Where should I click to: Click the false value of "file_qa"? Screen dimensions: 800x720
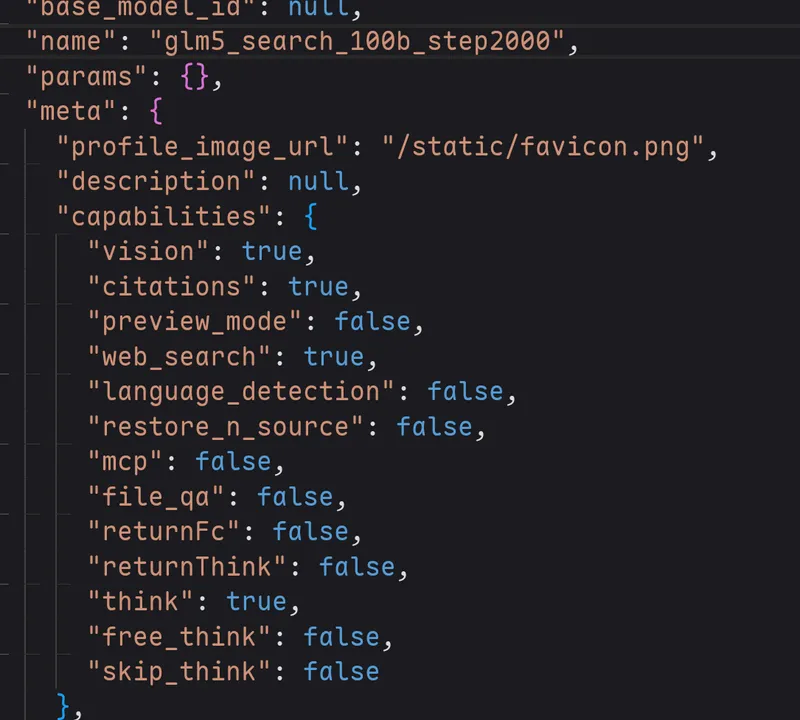[x=295, y=497]
